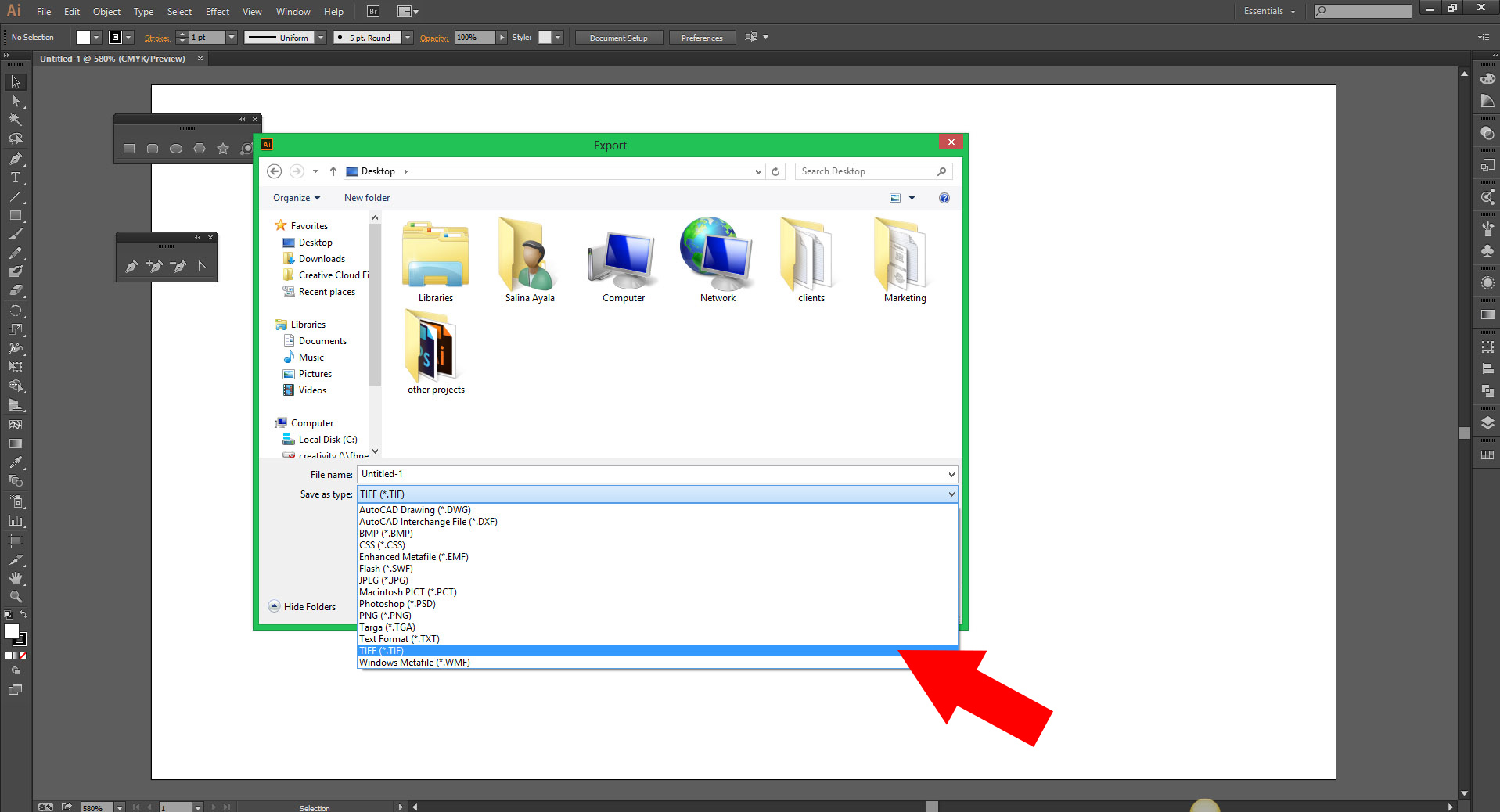Select the Direct Selection tool
The image size is (1500, 812).
coord(16,101)
